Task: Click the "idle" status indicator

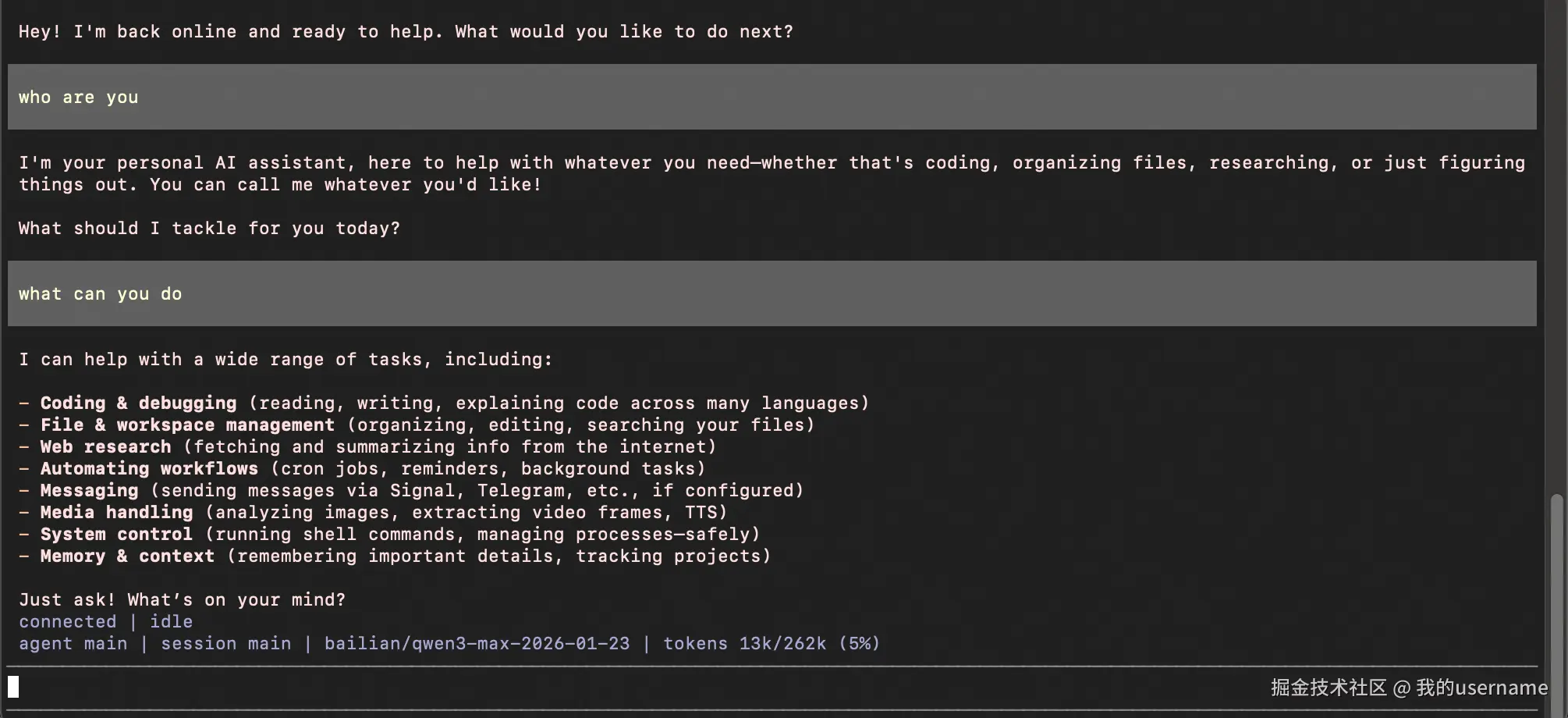Action: point(171,622)
